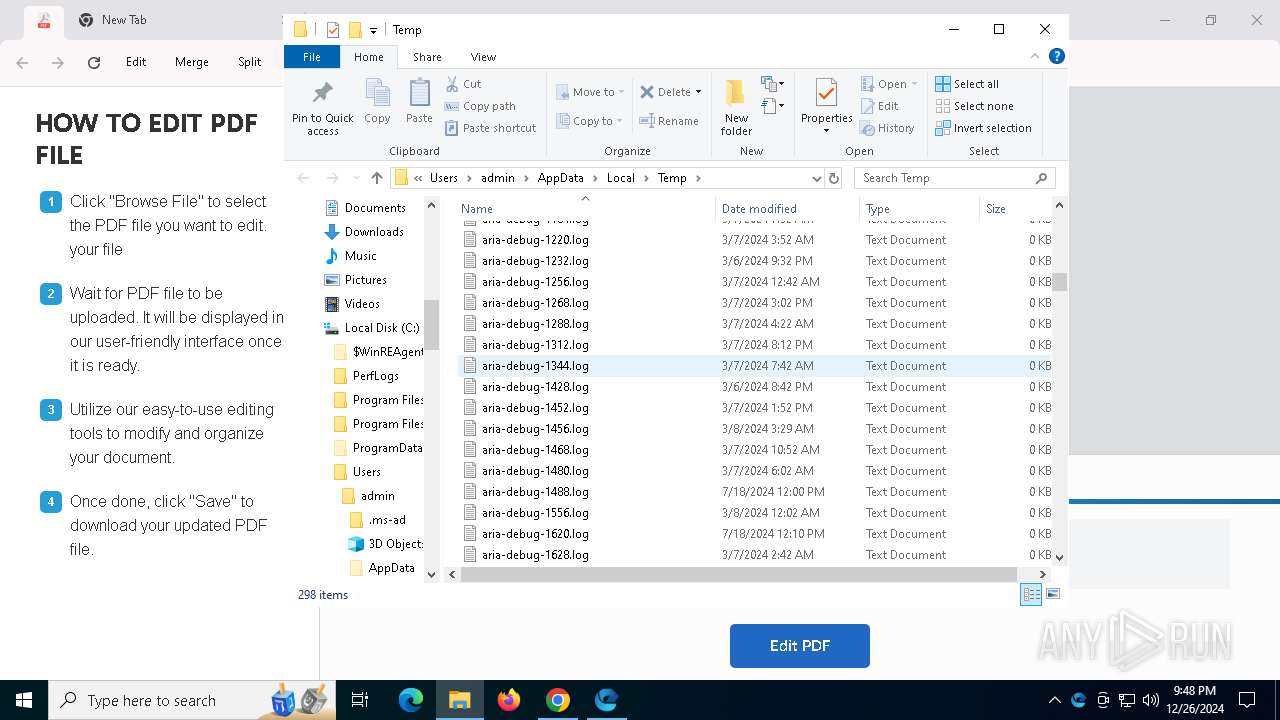1280x720 pixels.
Task: Click the History command
Action: tap(887, 128)
